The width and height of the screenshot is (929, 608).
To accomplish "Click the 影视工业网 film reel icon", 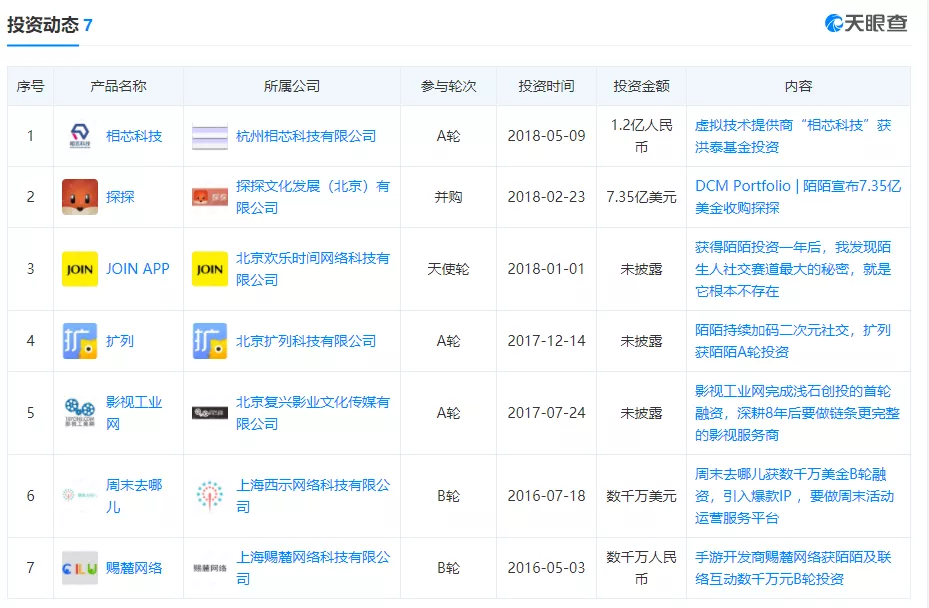I will tap(80, 413).
